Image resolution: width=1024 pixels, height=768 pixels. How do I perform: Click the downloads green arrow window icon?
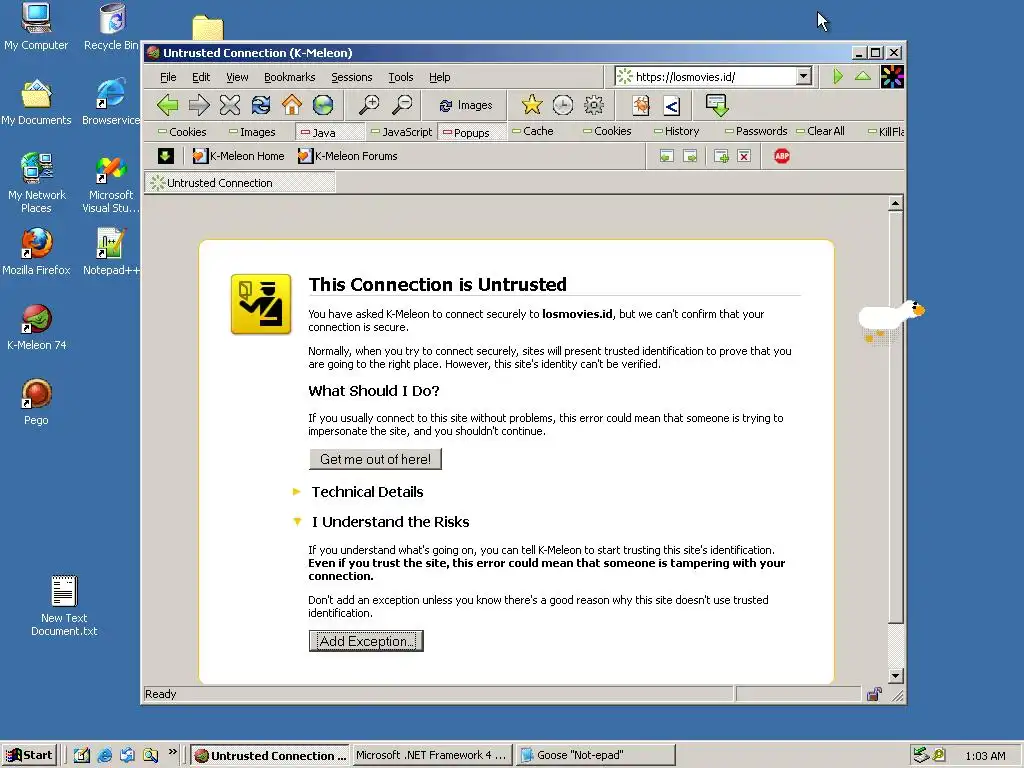(717, 105)
